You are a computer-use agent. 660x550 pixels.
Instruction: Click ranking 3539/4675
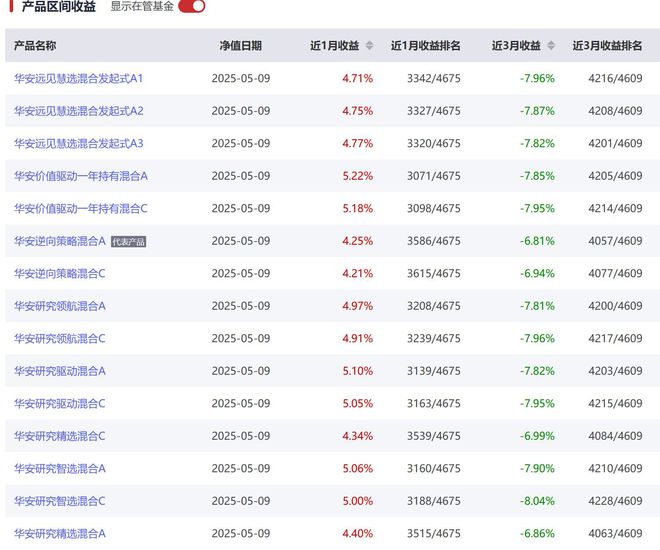434,436
